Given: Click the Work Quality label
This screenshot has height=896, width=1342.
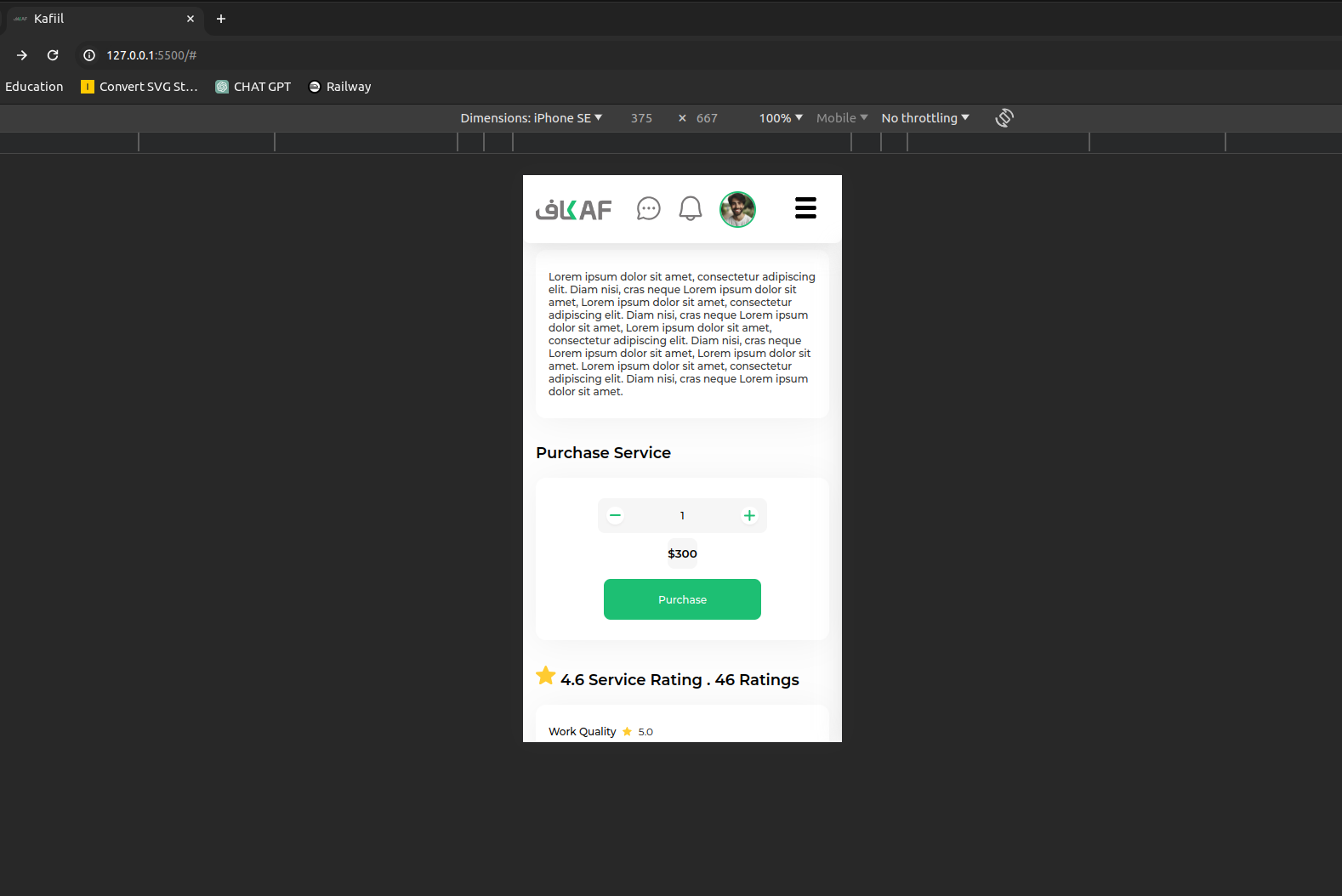Looking at the screenshot, I should pos(582,732).
